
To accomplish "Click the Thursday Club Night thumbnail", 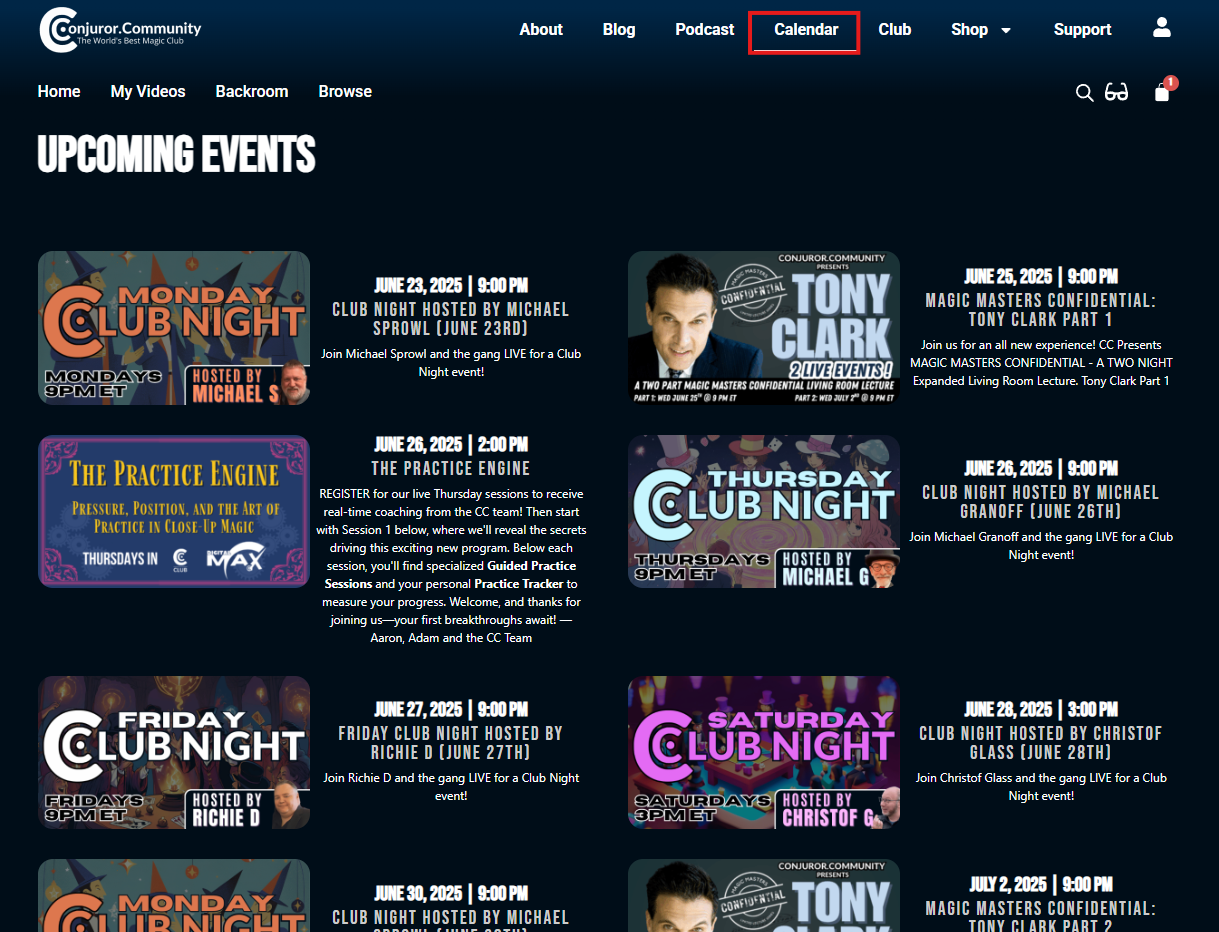I will coord(764,511).
